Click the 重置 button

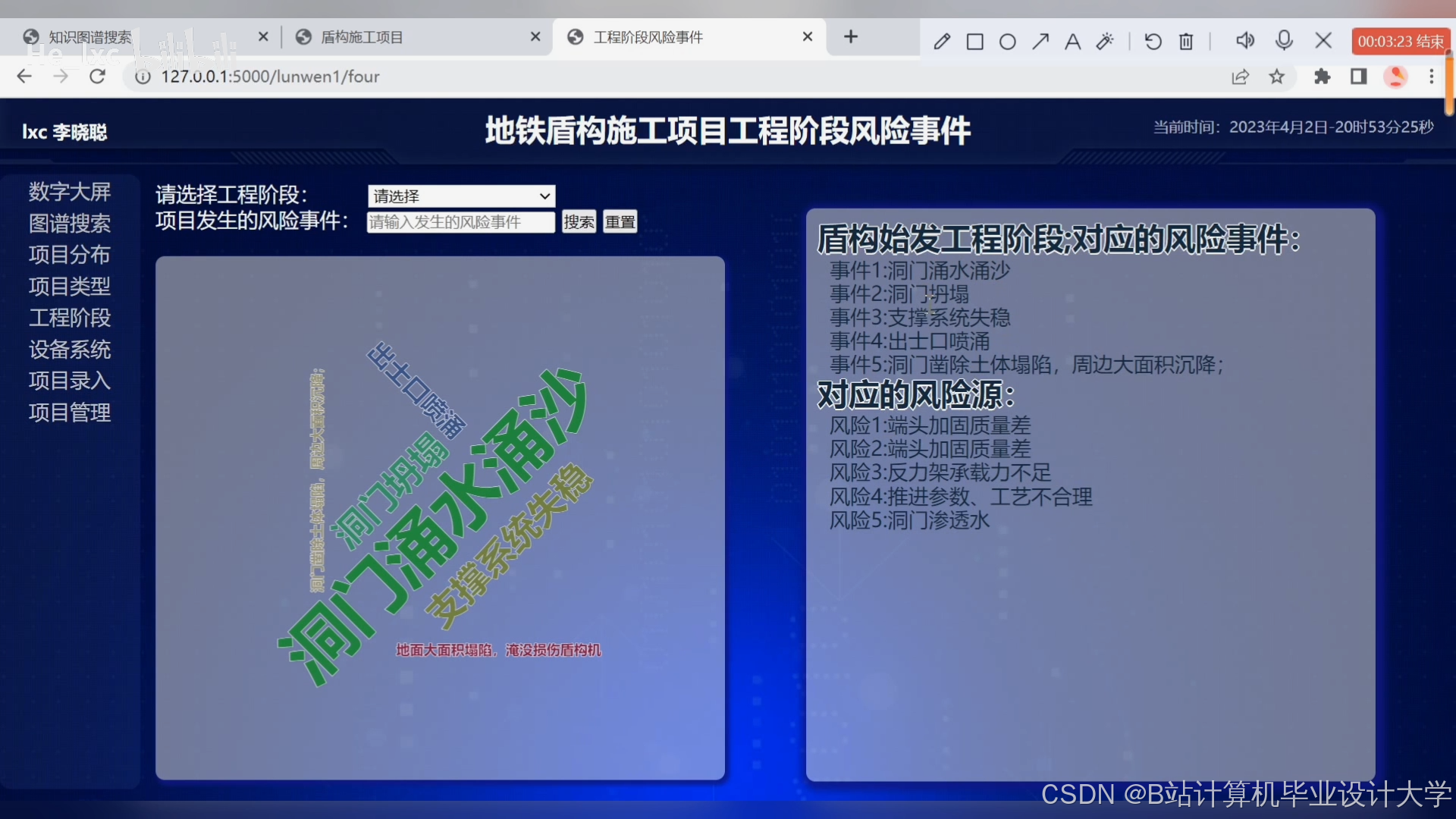coord(620,222)
